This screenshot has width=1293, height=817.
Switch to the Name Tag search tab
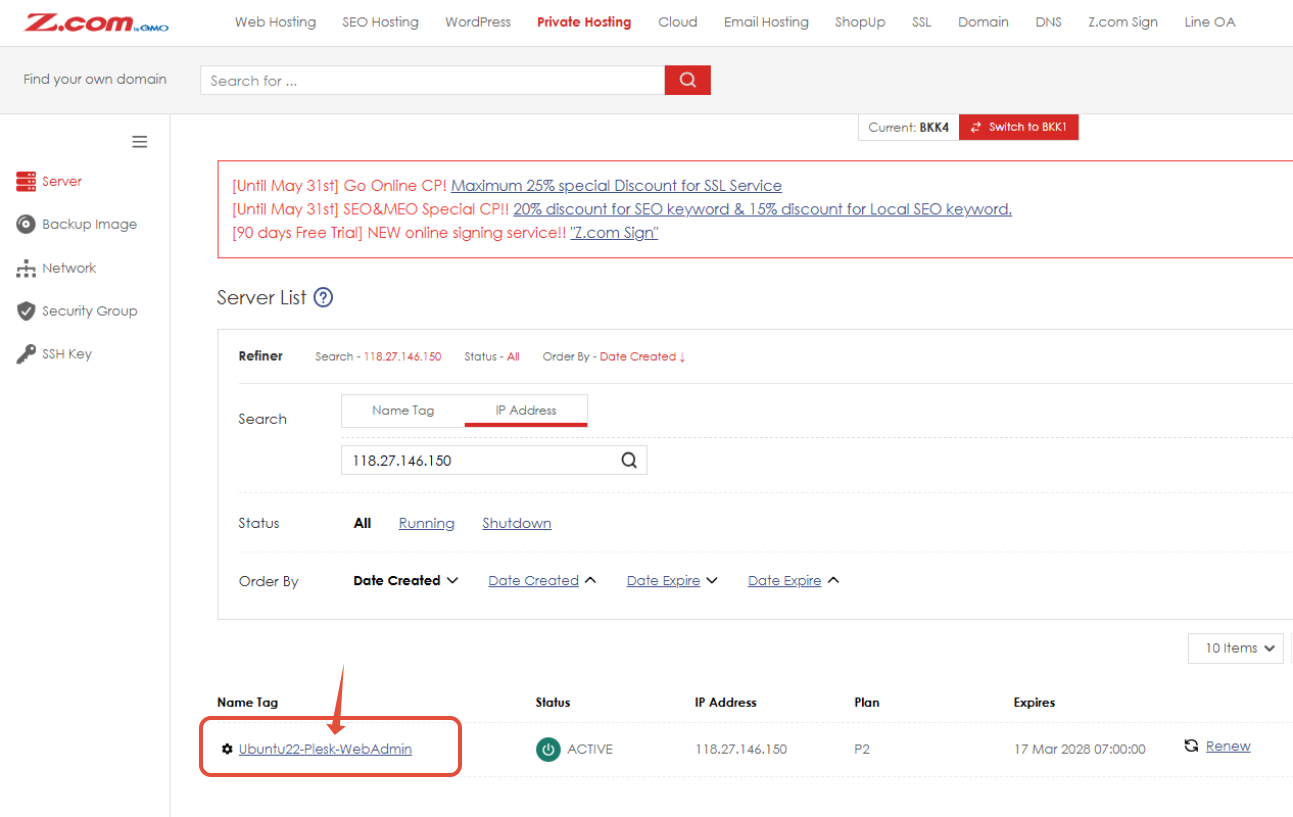tap(403, 410)
